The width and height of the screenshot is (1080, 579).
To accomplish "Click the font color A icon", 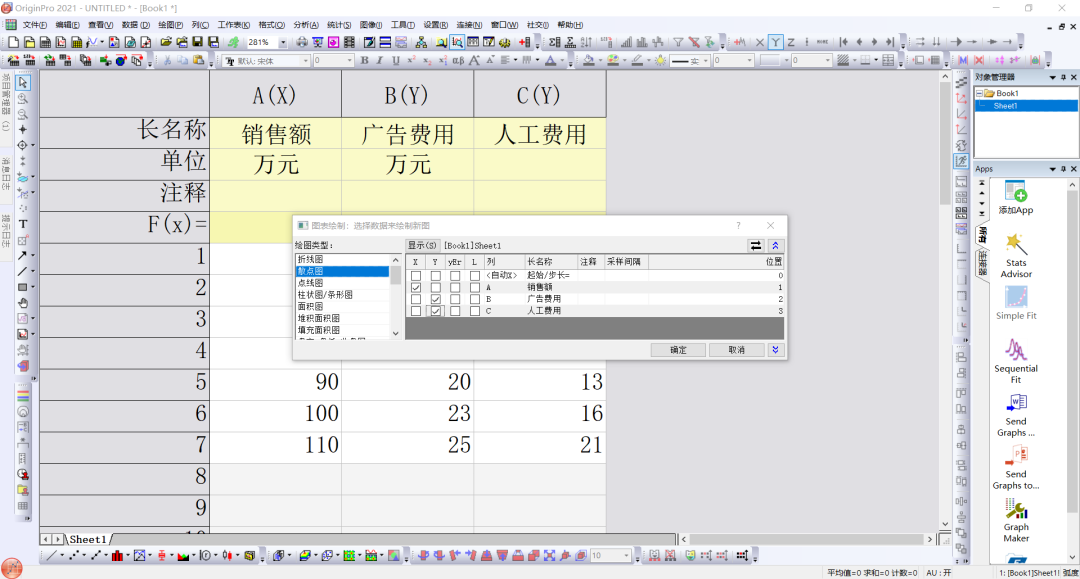I will [x=550, y=61].
